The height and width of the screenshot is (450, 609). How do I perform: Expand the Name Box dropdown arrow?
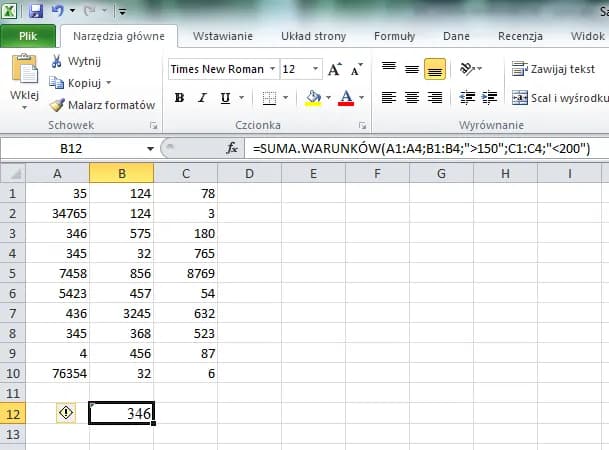point(149,148)
